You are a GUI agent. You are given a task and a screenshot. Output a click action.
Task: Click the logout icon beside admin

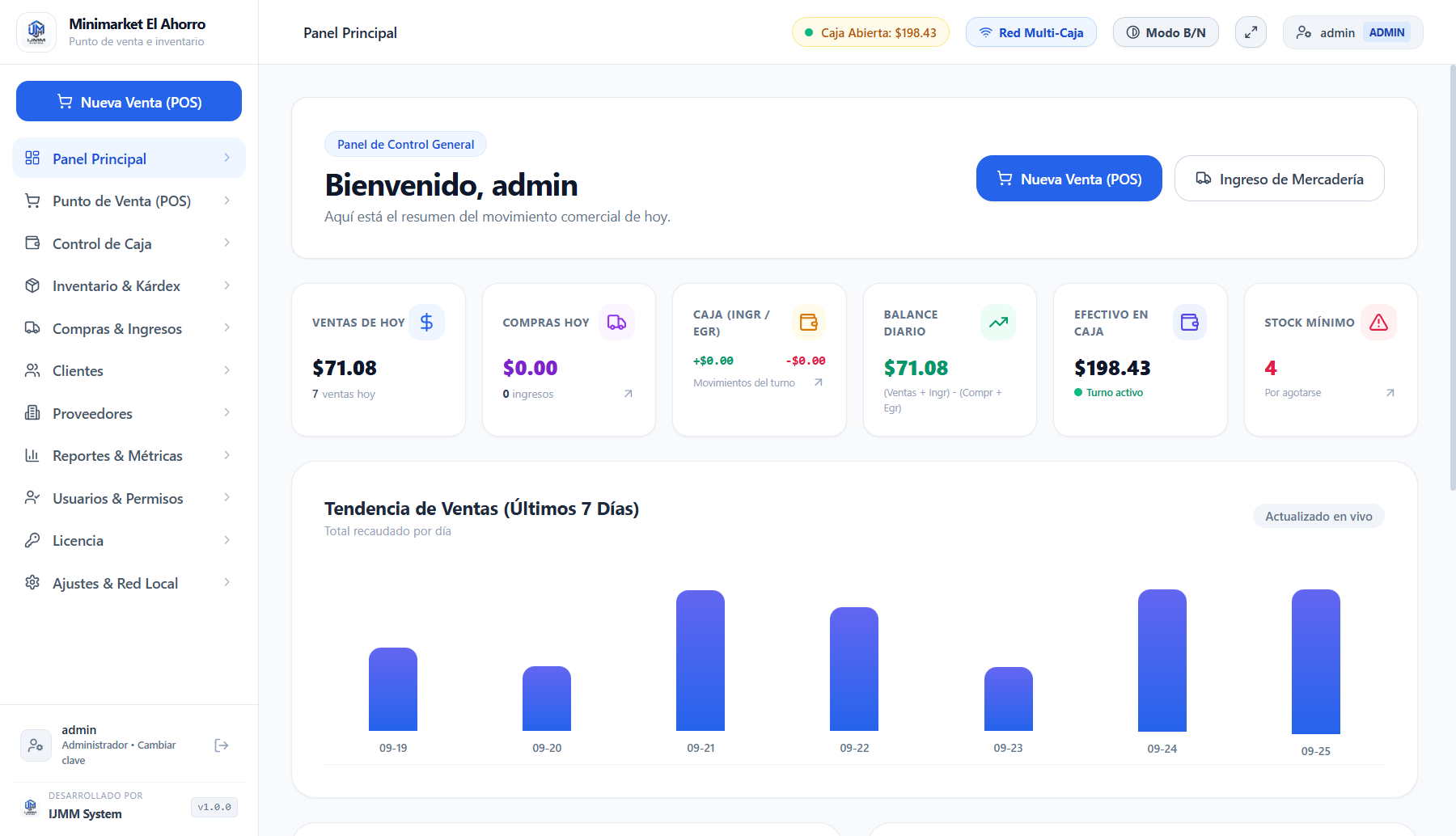coord(222,745)
